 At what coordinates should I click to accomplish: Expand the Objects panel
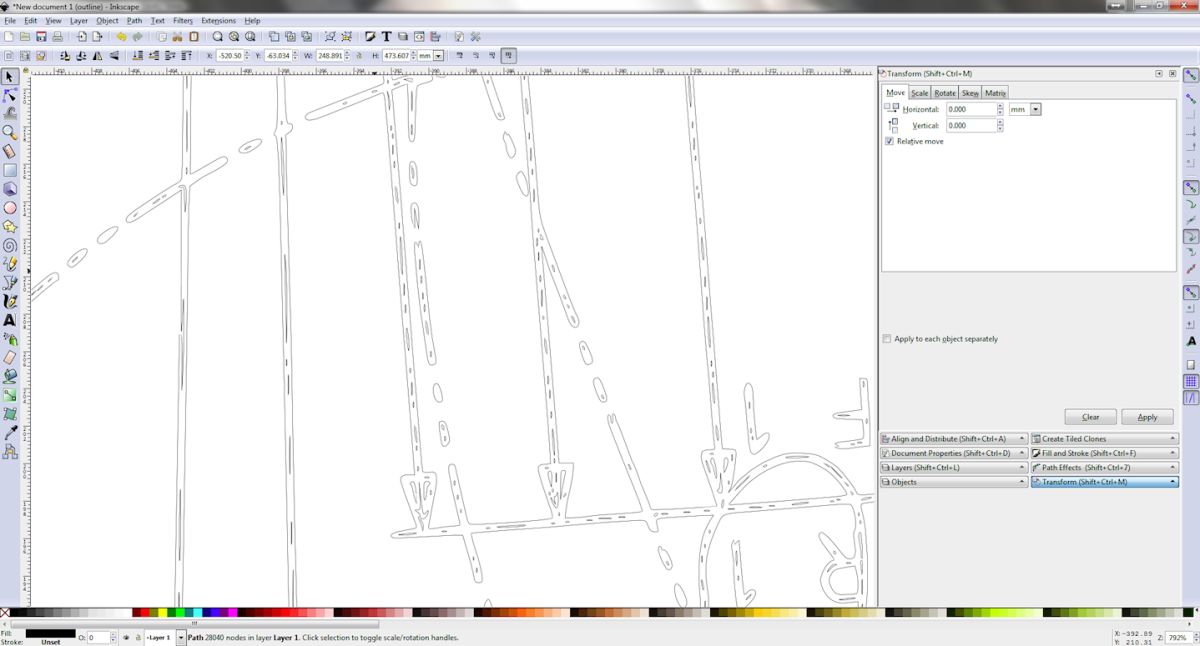953,482
